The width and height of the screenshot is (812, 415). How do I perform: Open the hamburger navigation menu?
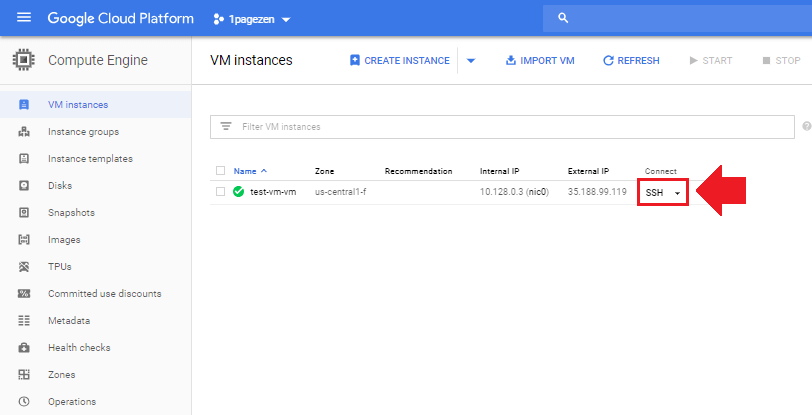click(24, 18)
